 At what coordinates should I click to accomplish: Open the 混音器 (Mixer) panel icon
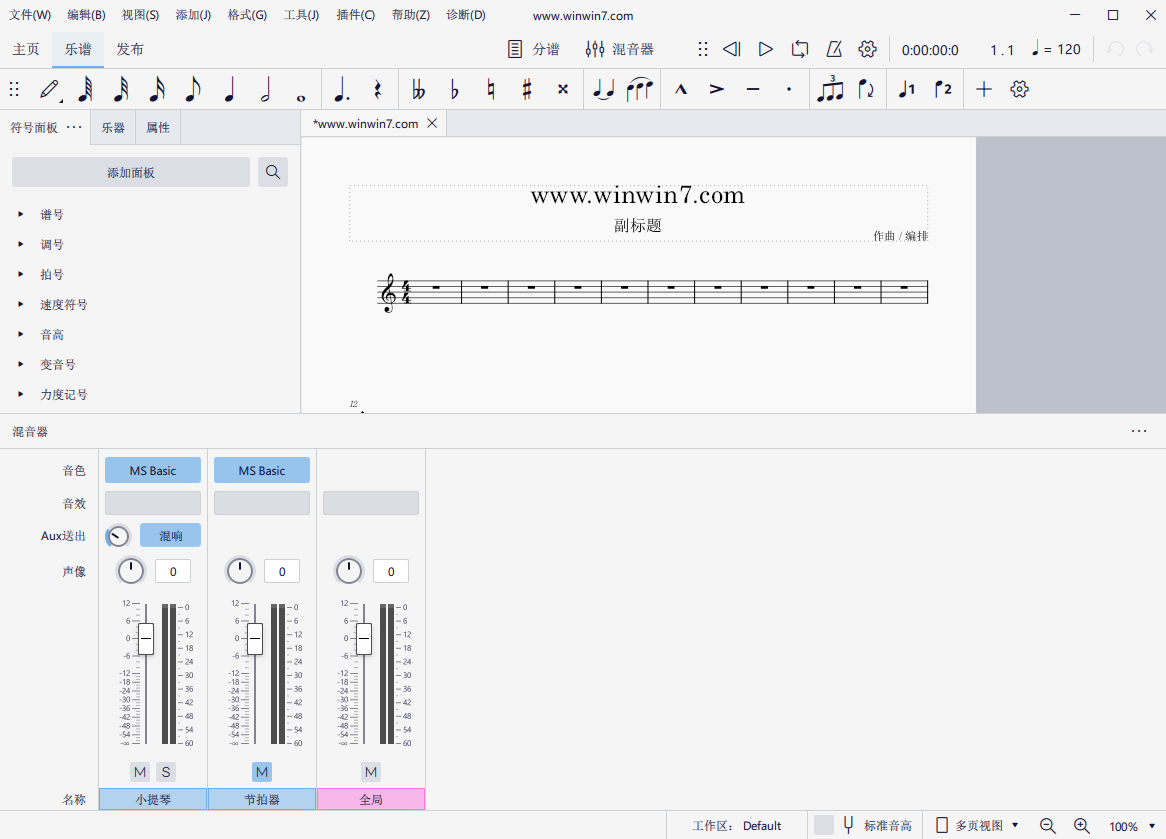pyautogui.click(x=594, y=48)
